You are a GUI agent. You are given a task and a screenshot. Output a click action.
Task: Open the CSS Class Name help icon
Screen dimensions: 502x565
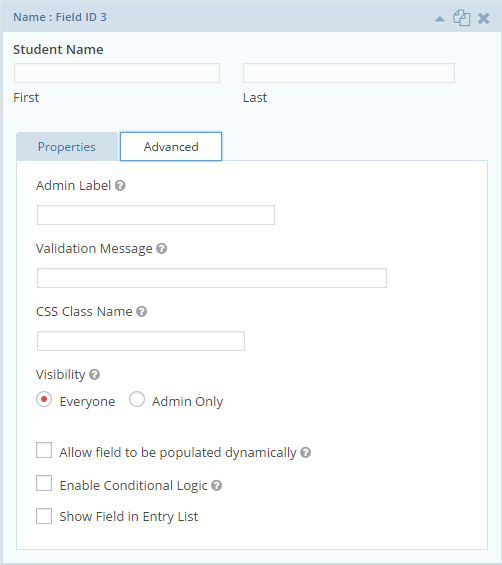click(142, 312)
